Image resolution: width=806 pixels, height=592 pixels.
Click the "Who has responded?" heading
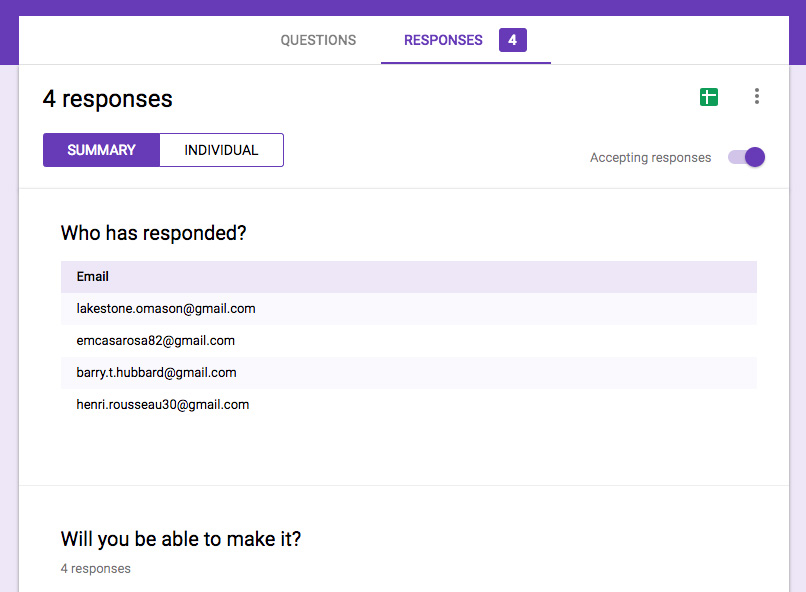(153, 233)
